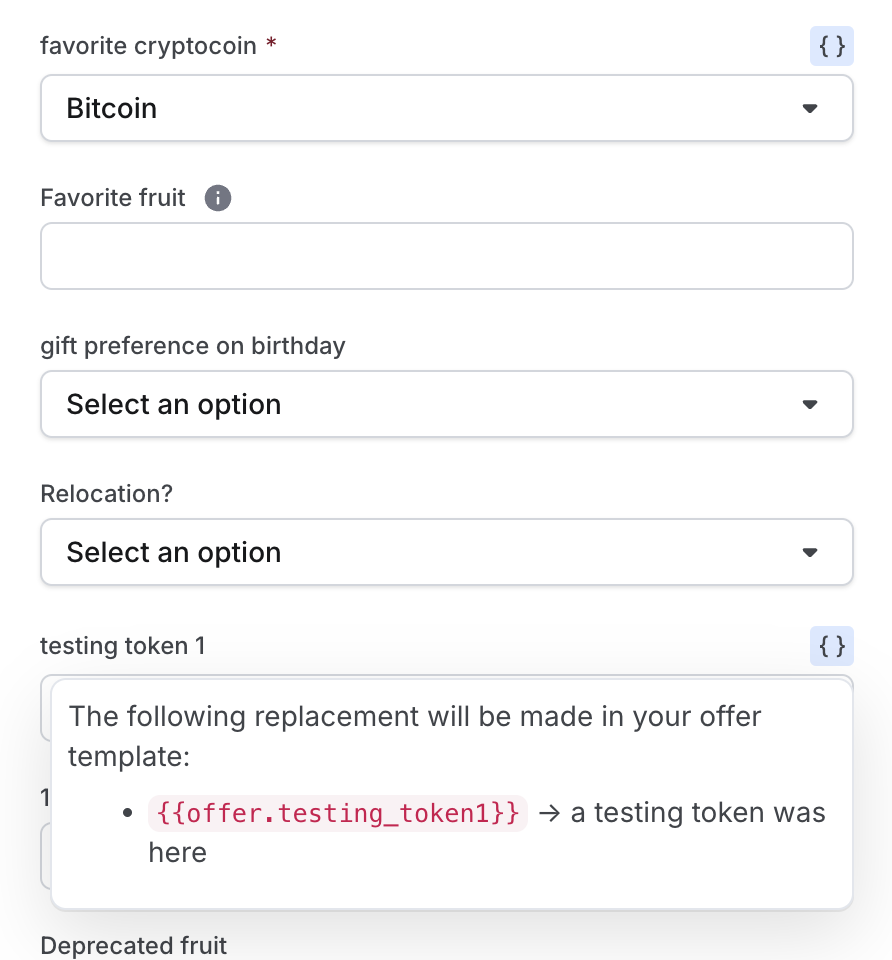Click the replacement tooltip's heading text
892x960 pixels.
[414, 736]
